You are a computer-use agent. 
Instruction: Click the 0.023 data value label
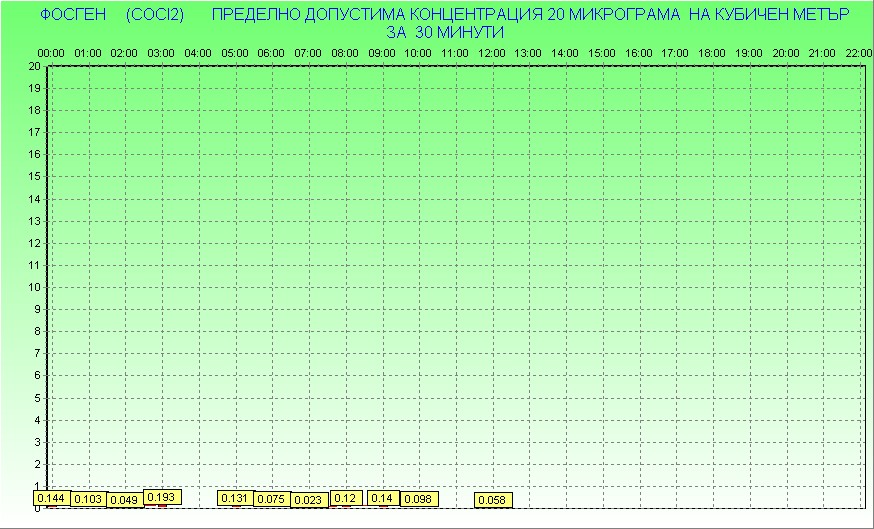coord(309,500)
